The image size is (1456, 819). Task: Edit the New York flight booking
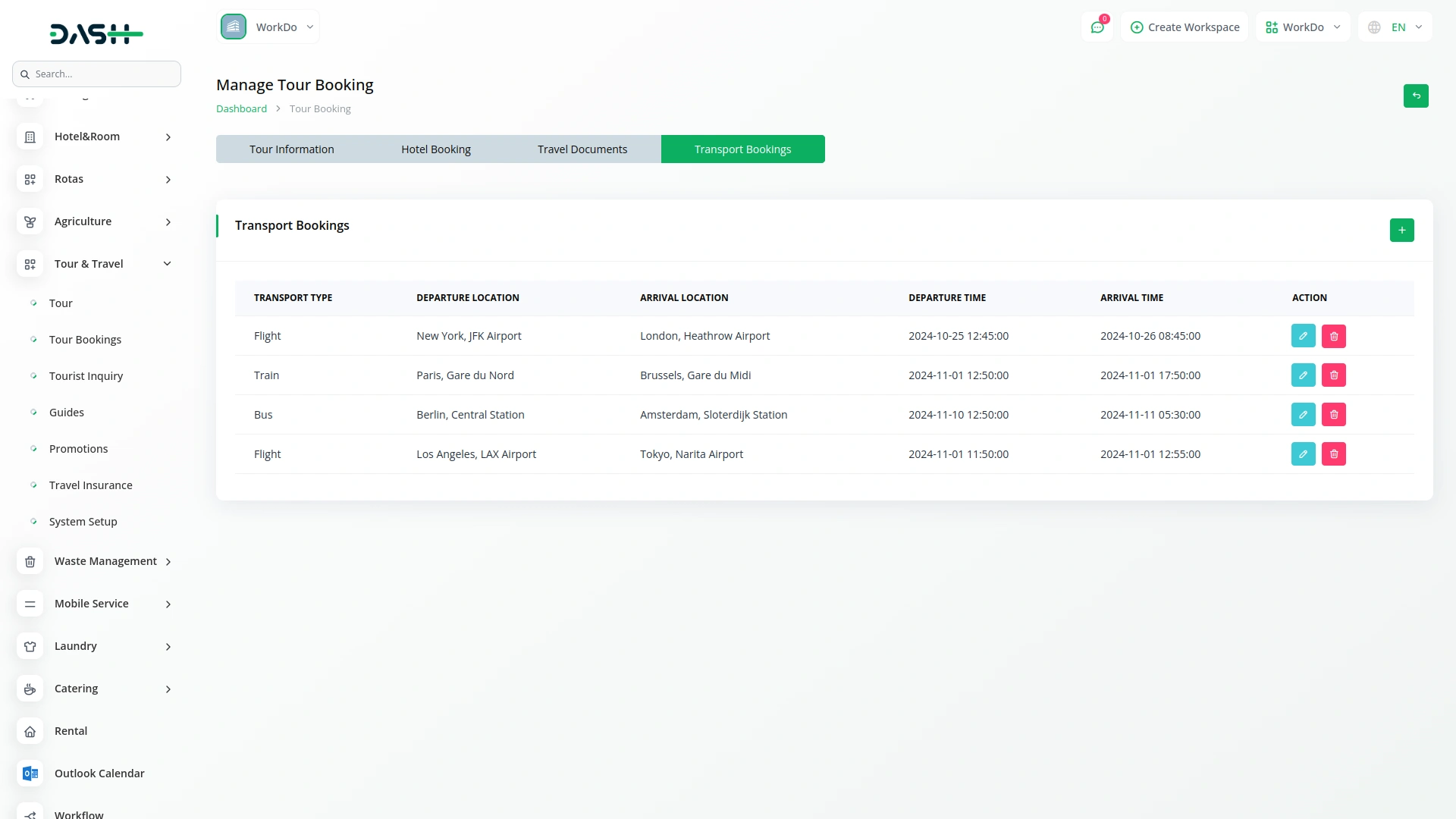point(1303,336)
